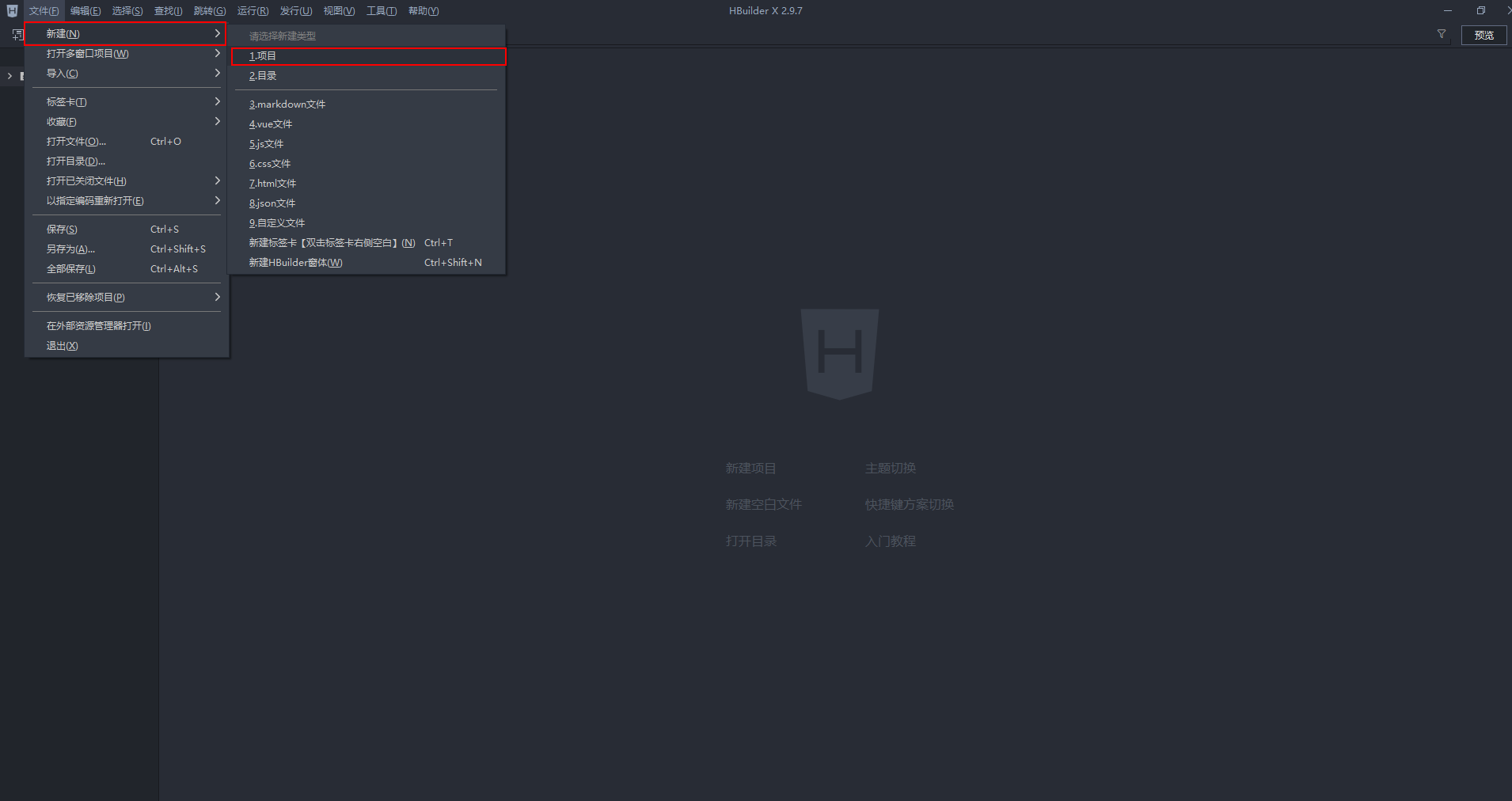This screenshot has width=1512, height=801.
Task: Open the 入门教程 tutorial link
Action: click(x=890, y=541)
